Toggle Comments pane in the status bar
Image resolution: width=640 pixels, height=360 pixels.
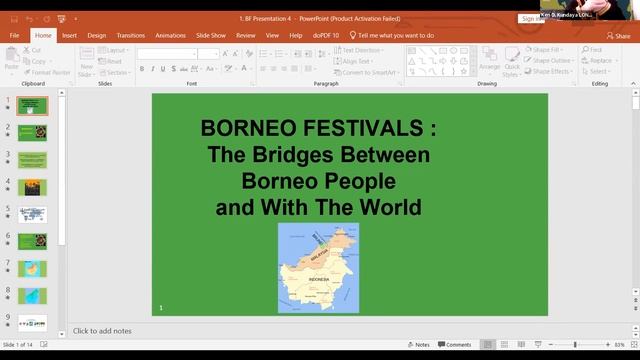tap(454, 344)
